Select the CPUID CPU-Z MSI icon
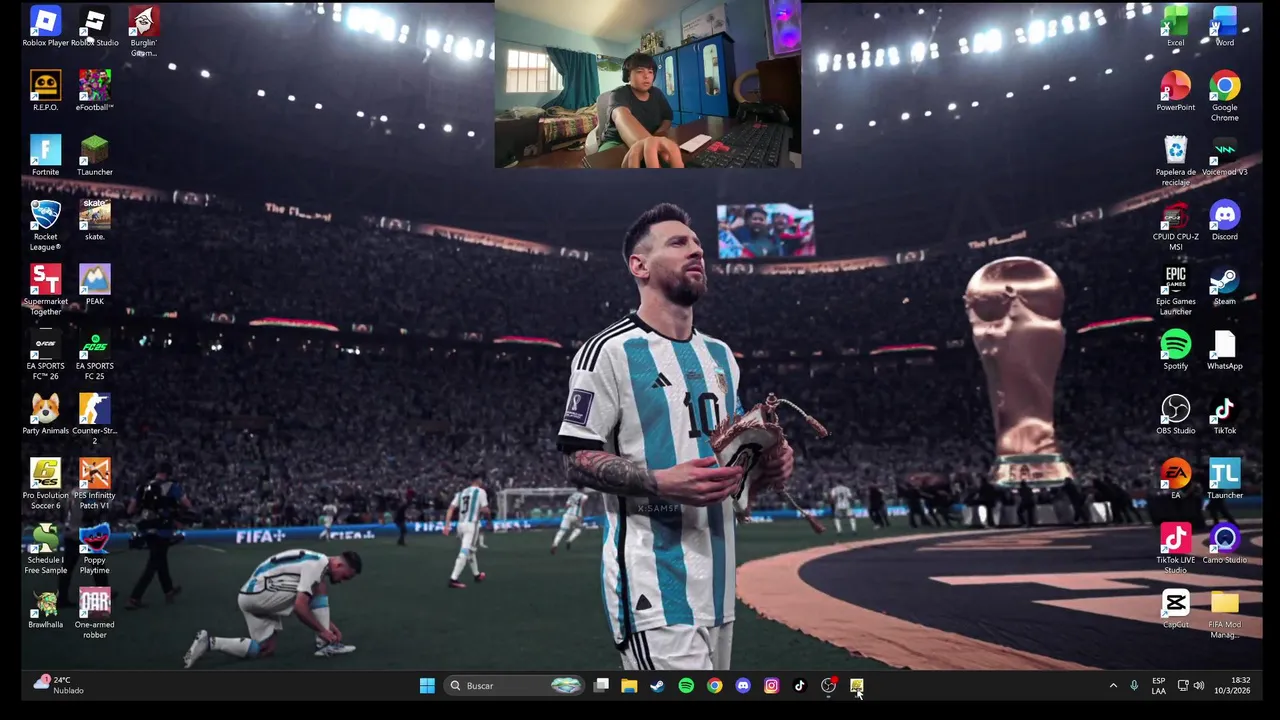This screenshot has width=1280, height=720. point(1175,225)
